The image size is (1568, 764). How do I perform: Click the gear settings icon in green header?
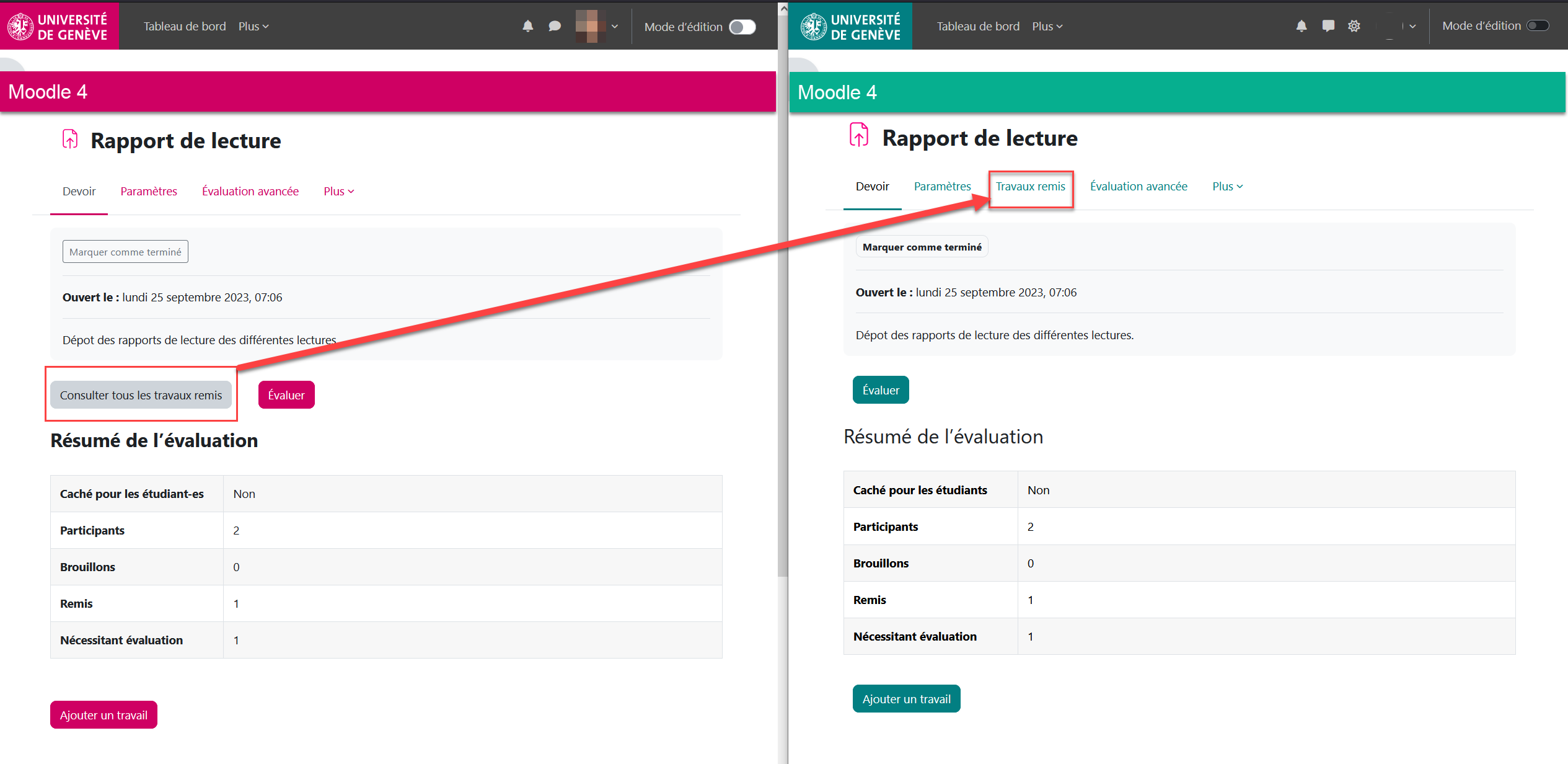coord(1354,26)
